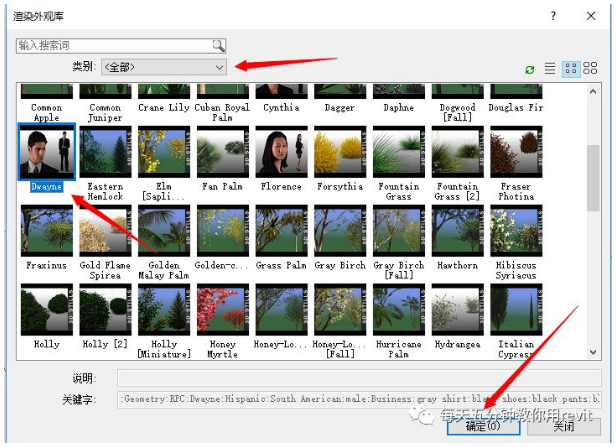Click the search magnifier icon
The height and width of the screenshot is (447, 616).
tap(218, 46)
